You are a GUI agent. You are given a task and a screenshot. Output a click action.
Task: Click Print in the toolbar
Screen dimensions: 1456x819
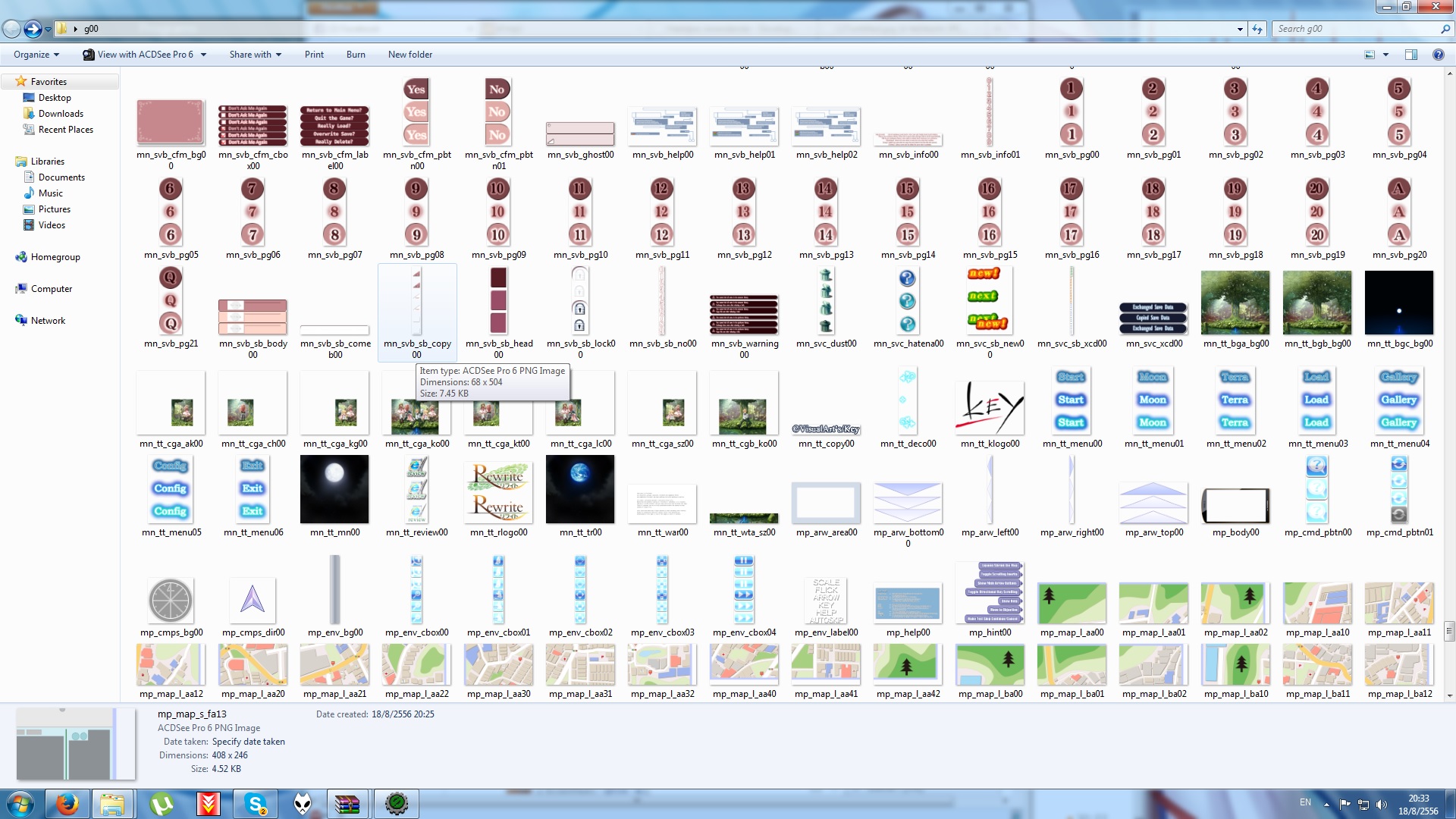pos(314,55)
